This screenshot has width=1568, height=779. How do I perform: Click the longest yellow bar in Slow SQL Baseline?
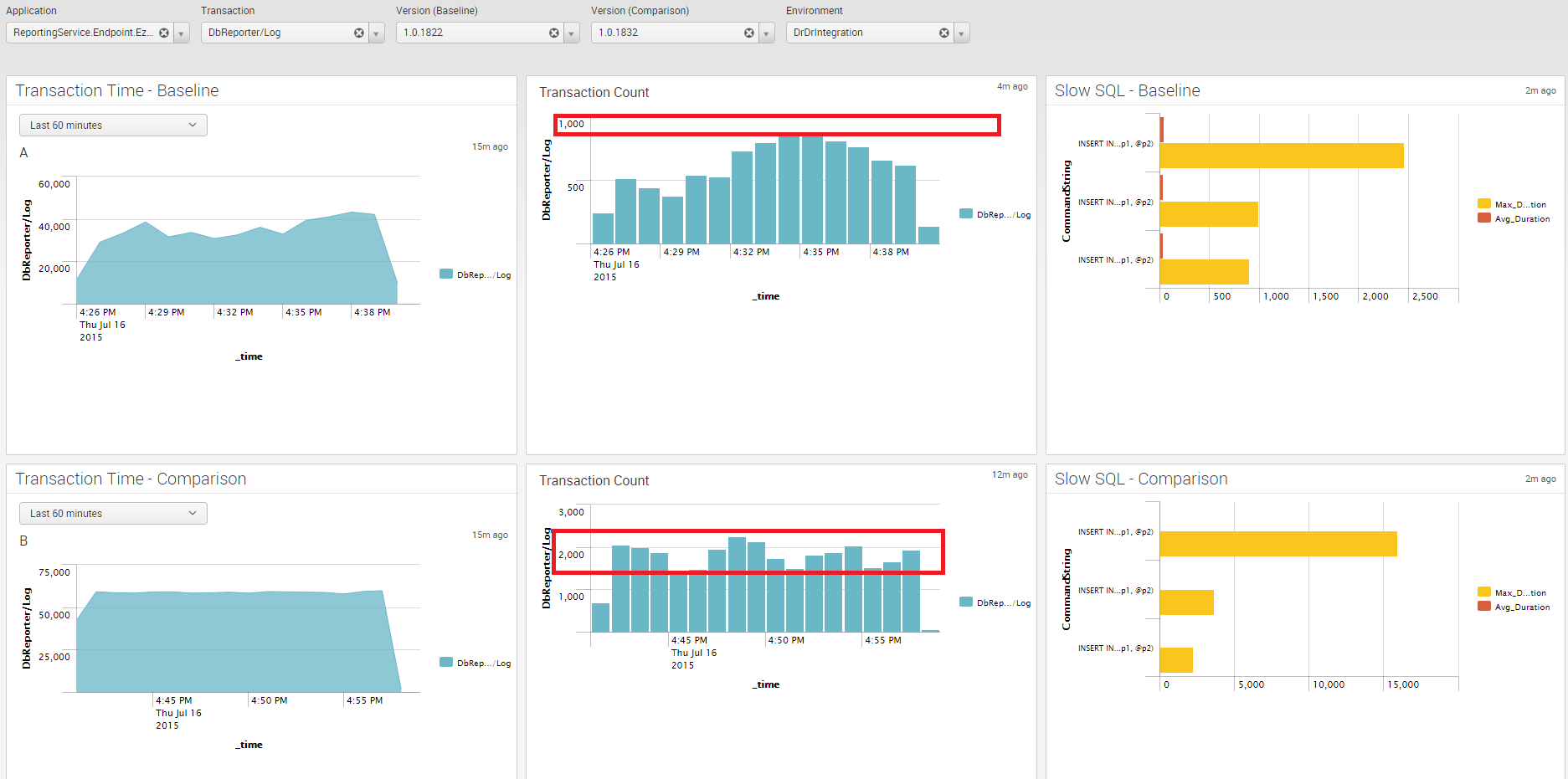tap(1281, 156)
